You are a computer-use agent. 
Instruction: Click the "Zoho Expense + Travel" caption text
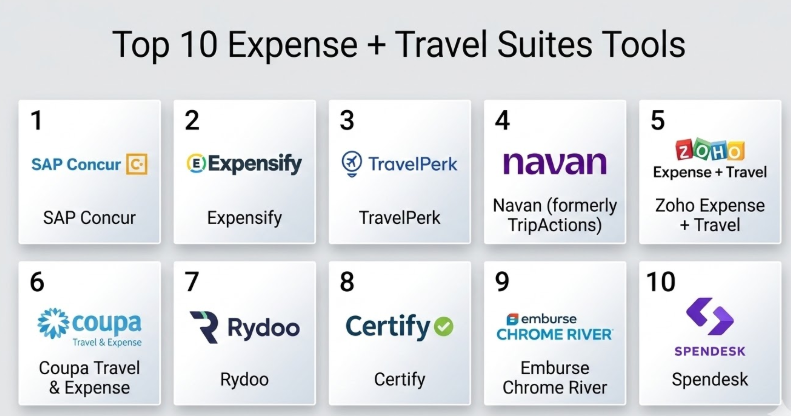tap(710, 215)
